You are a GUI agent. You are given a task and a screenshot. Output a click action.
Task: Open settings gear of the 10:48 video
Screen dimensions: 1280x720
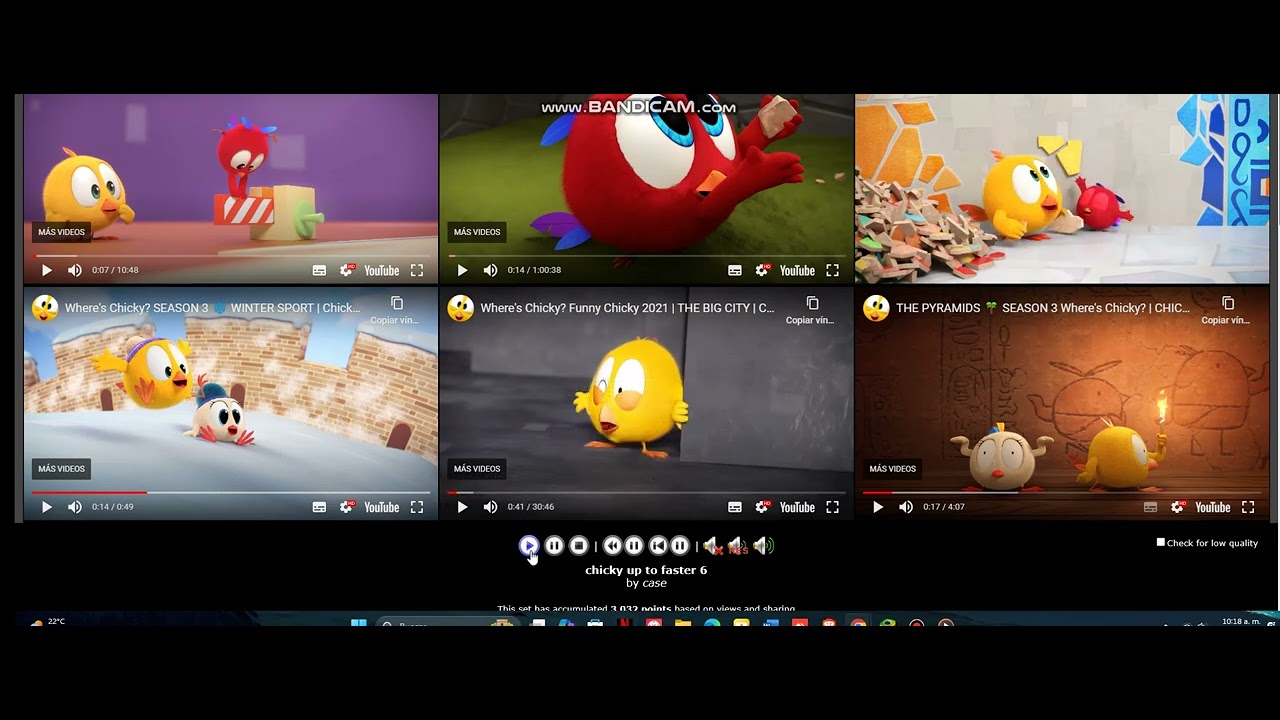[347, 270]
